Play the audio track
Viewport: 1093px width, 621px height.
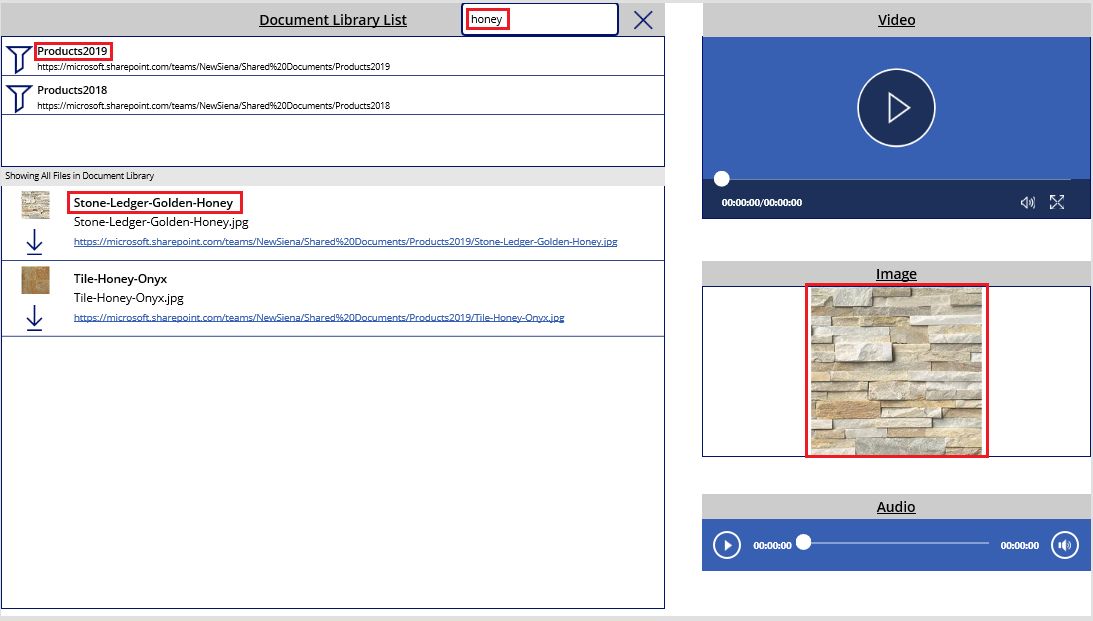click(726, 545)
